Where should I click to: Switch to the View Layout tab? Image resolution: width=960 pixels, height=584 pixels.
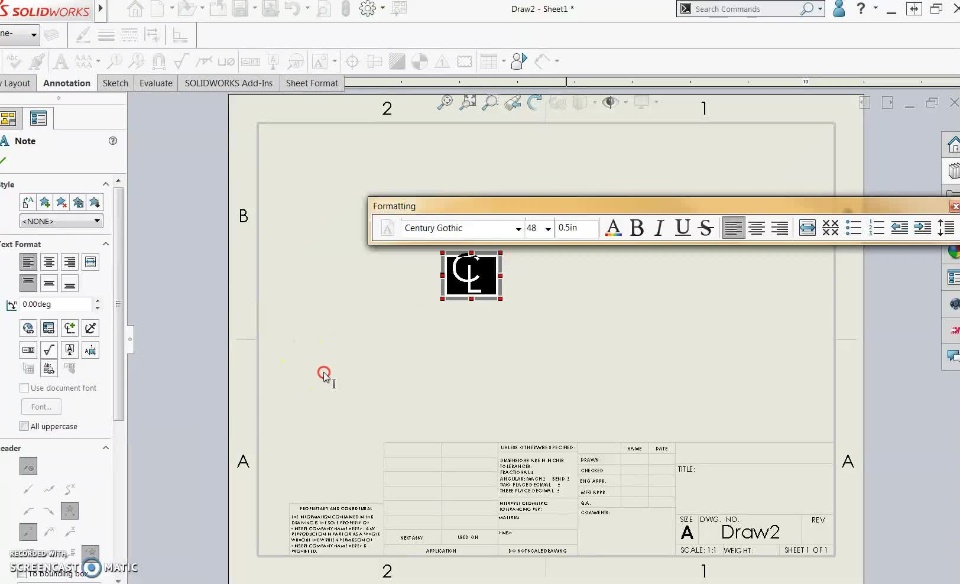15,83
